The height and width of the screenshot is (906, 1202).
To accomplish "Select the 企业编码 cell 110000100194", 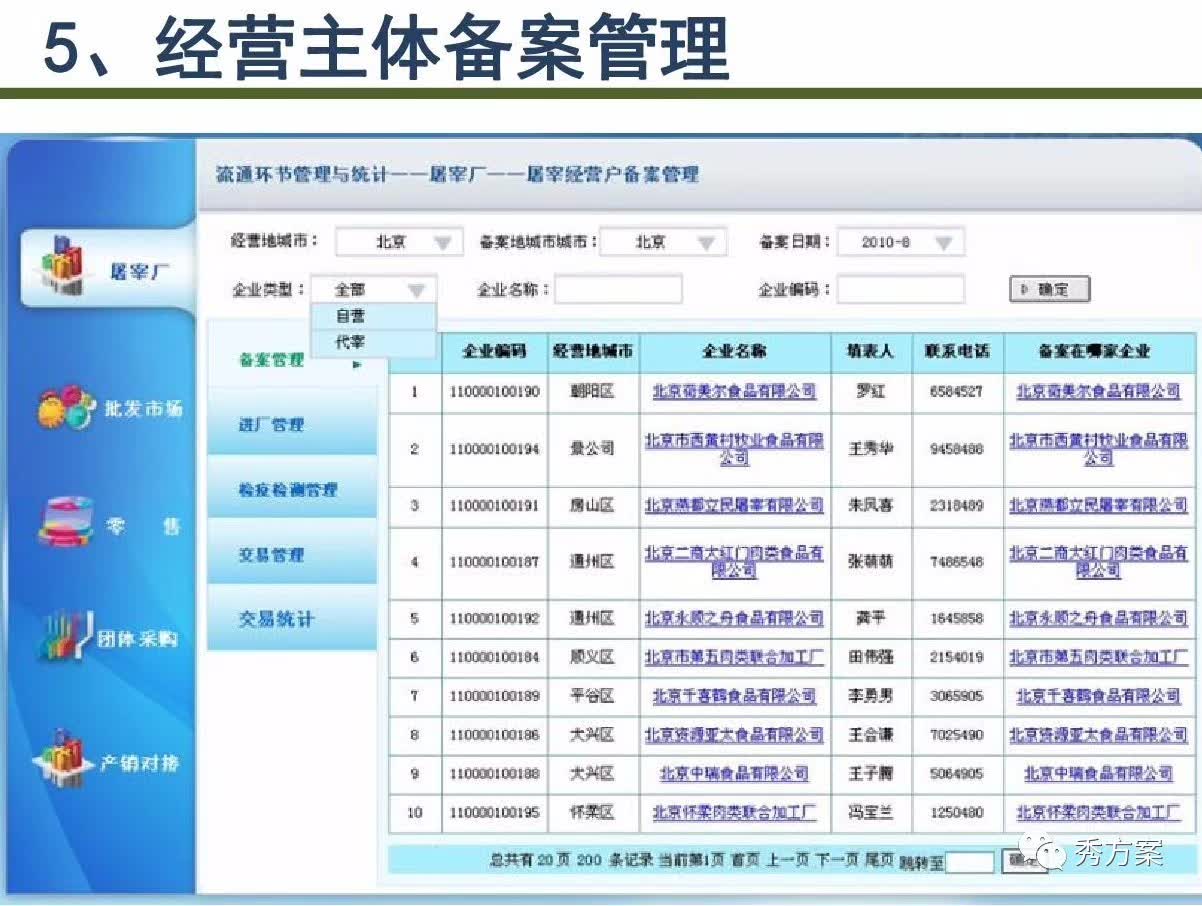I will [494, 450].
